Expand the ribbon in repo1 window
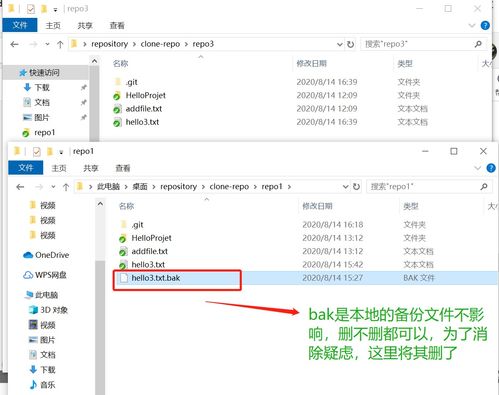The height and width of the screenshot is (395, 499). (478, 168)
